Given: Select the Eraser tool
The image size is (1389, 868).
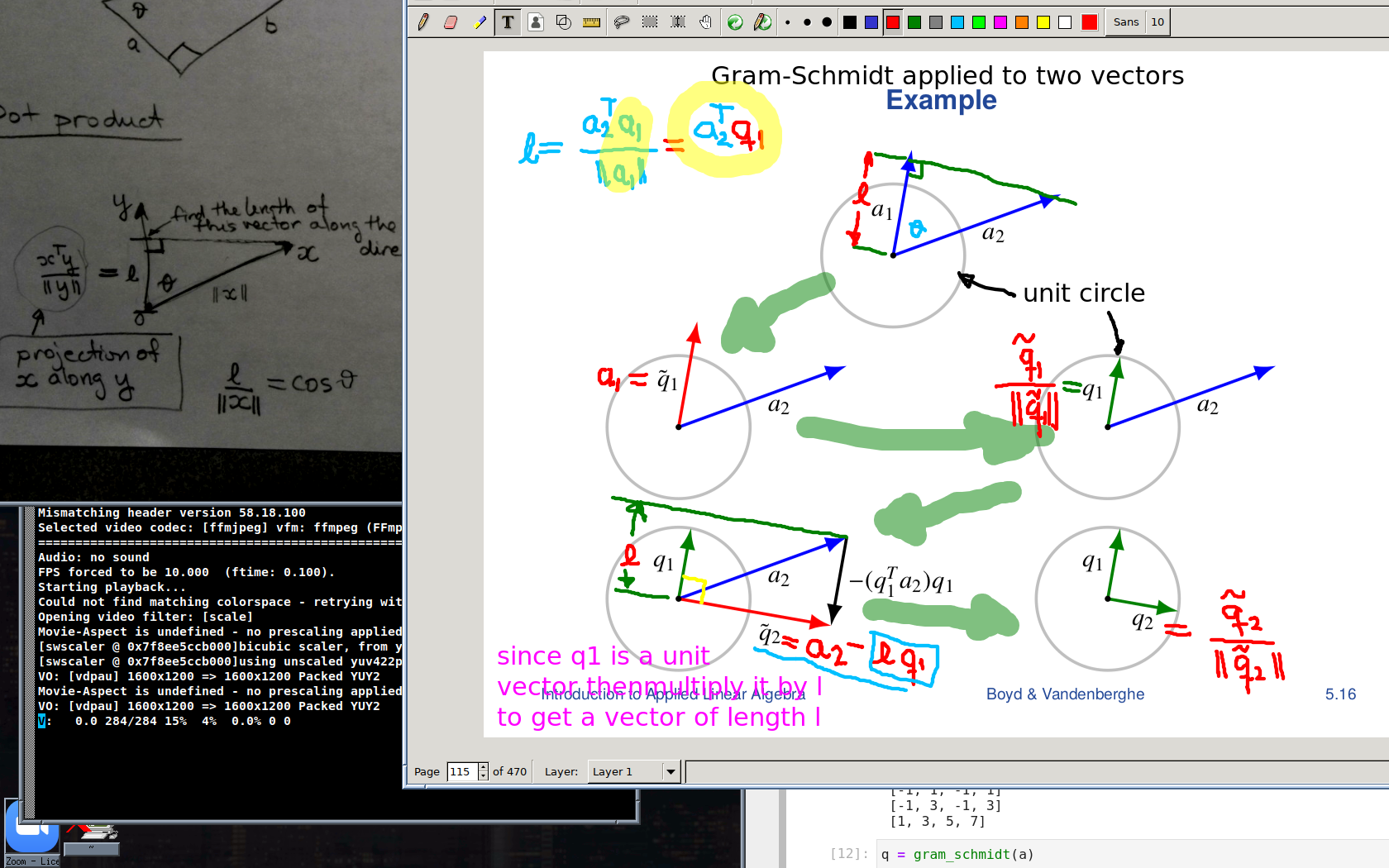Looking at the screenshot, I should [x=451, y=22].
